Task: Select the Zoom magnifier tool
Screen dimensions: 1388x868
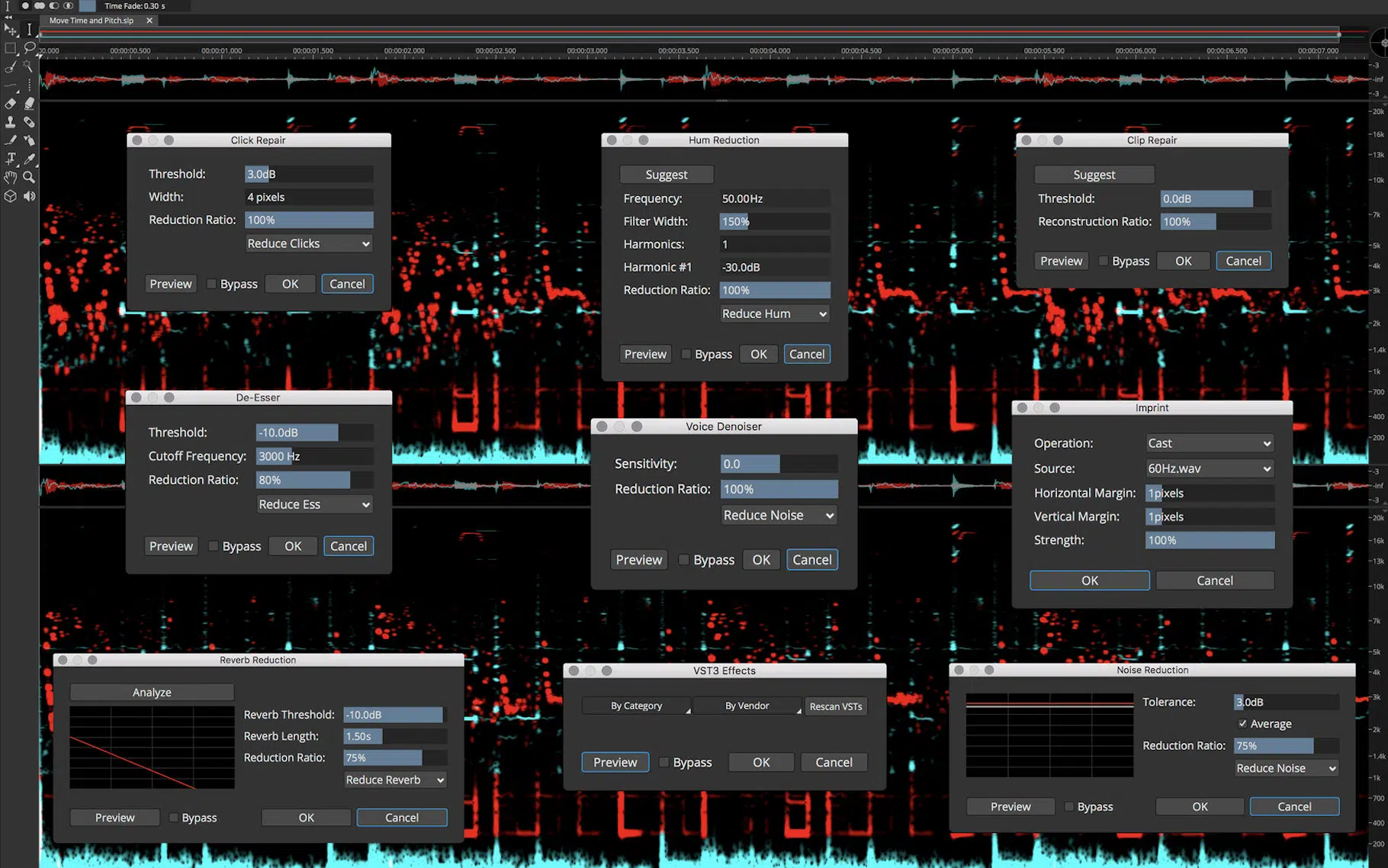Action: (x=29, y=177)
